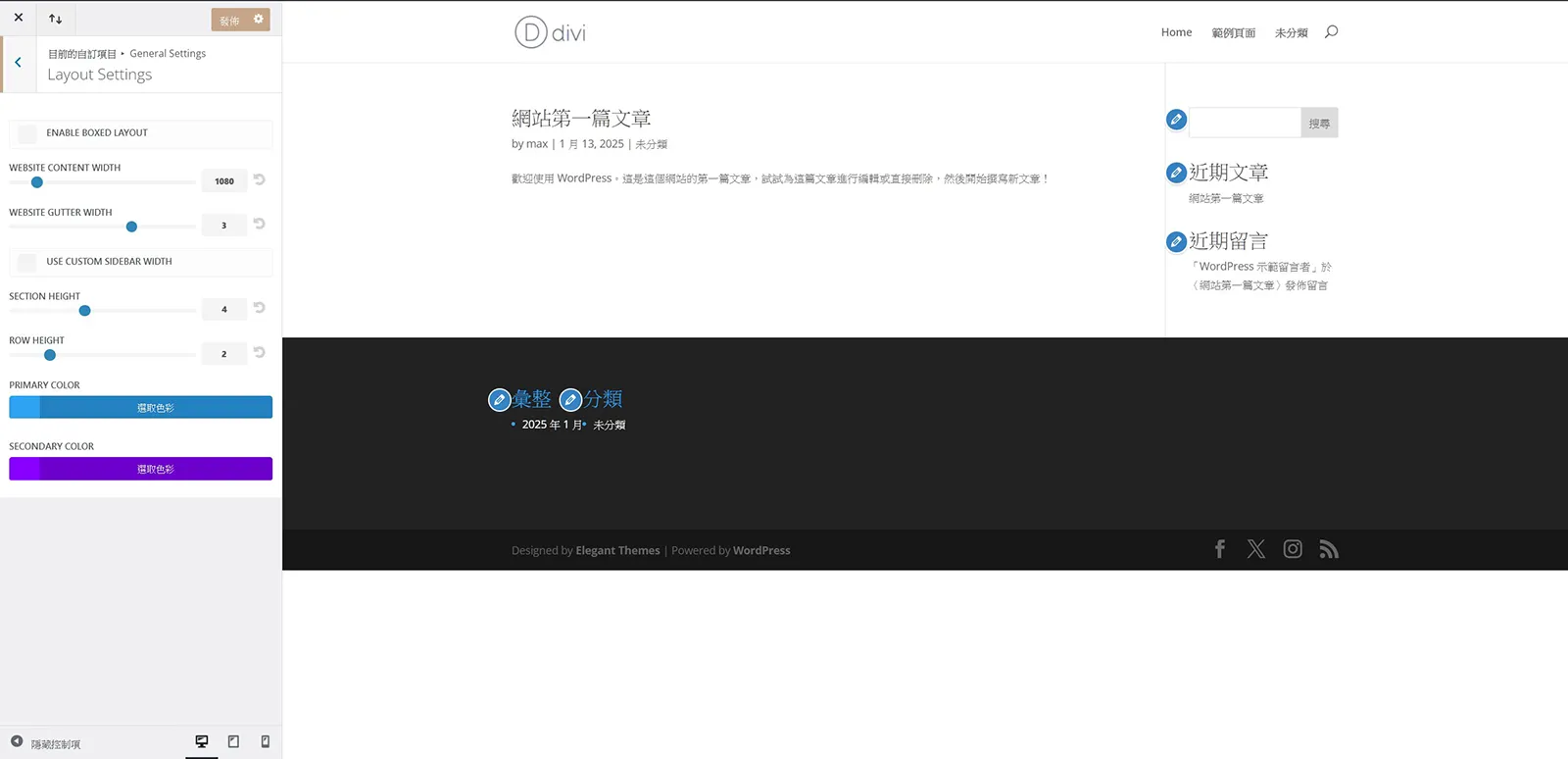The image size is (1568, 759).
Task: Click General Settings breadcrumb text
Action: 168,54
